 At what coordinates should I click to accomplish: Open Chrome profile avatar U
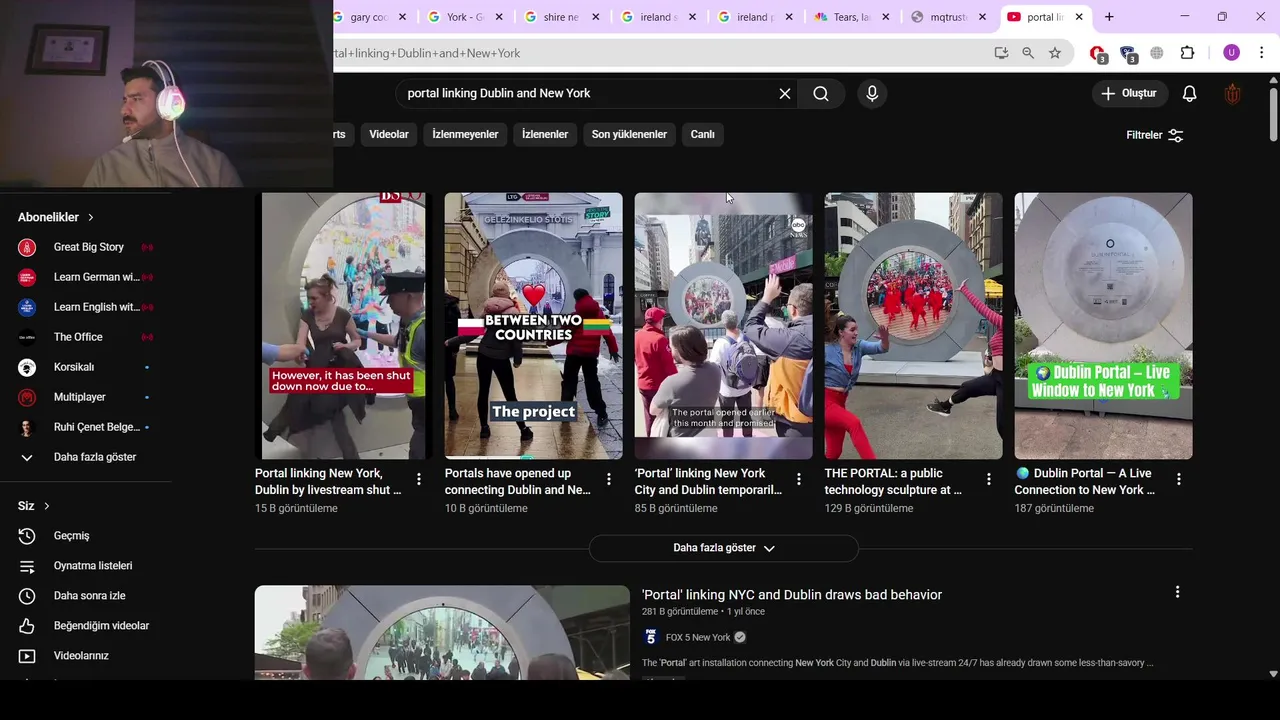pyautogui.click(x=1231, y=53)
